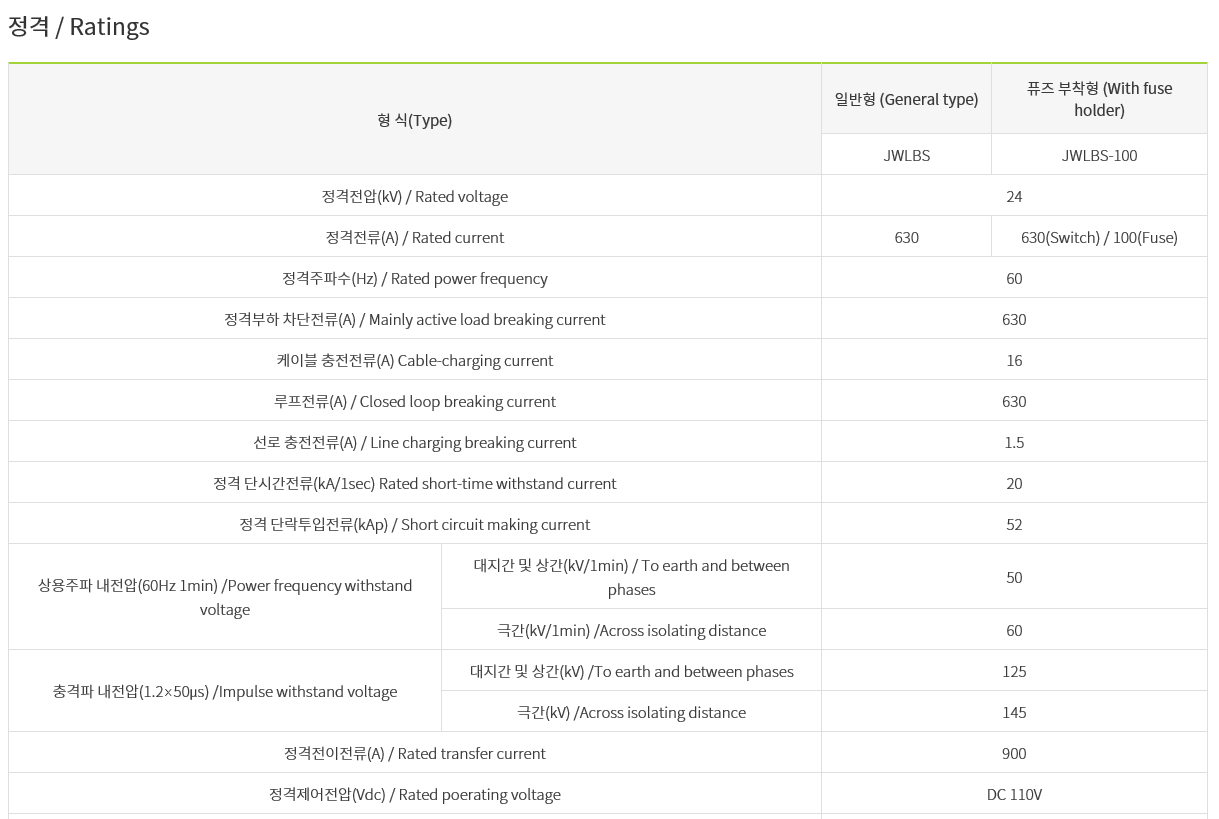This screenshot has height=819, width=1219.
Task: Select the short circuit making current value 52
Action: click(x=1014, y=524)
